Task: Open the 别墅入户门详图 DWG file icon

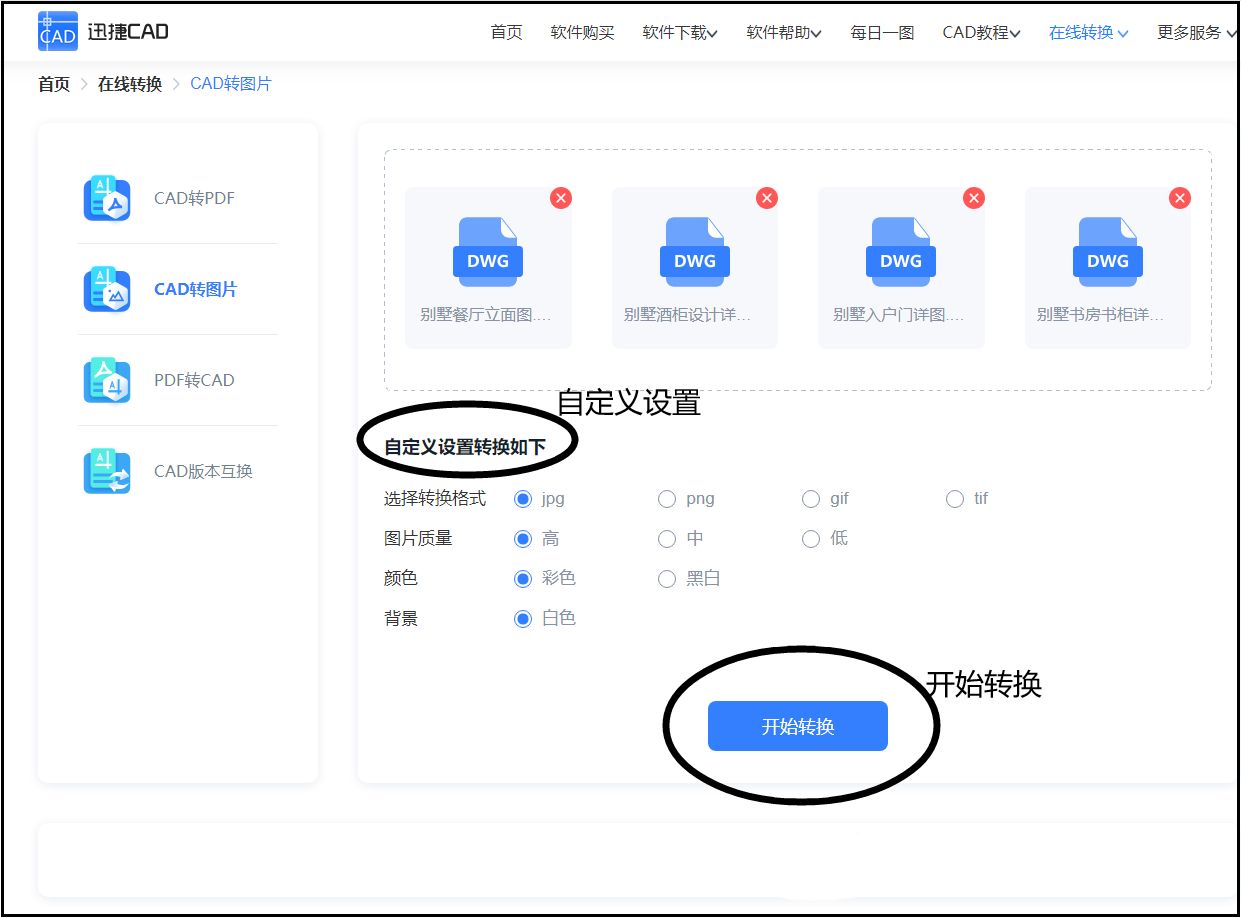Action: click(x=900, y=250)
